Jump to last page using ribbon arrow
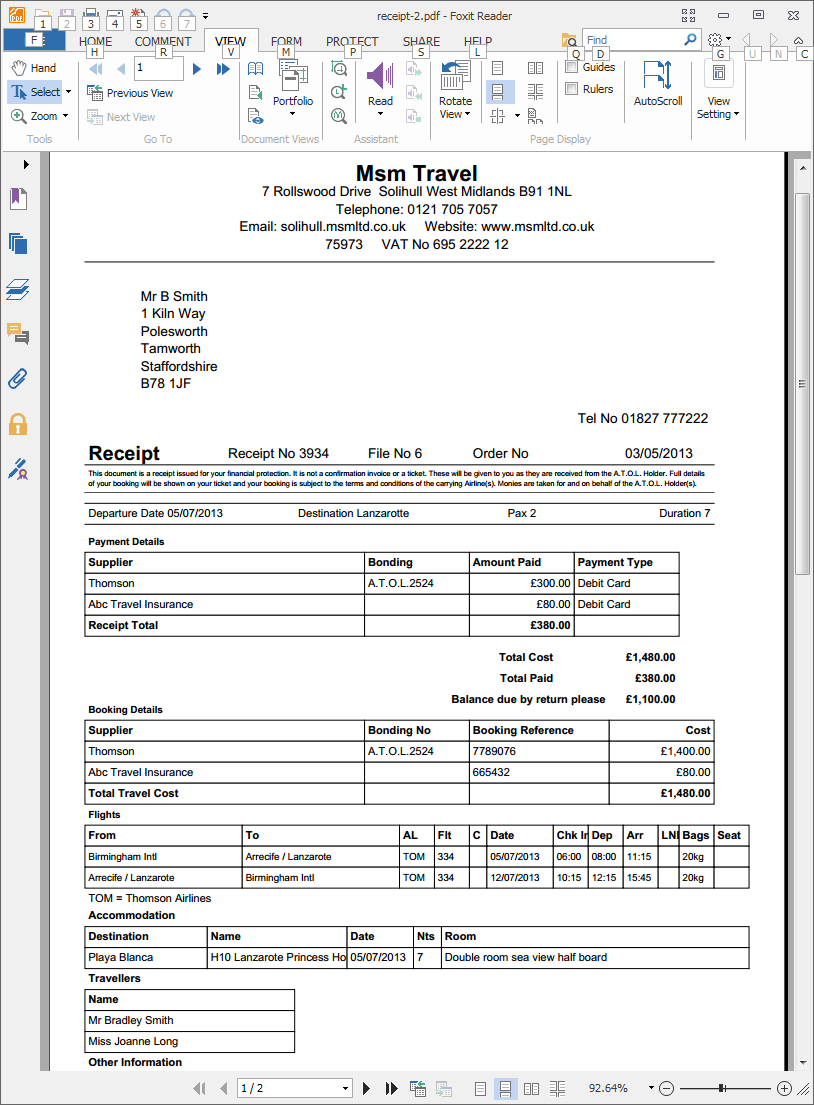814x1105 pixels. point(223,68)
